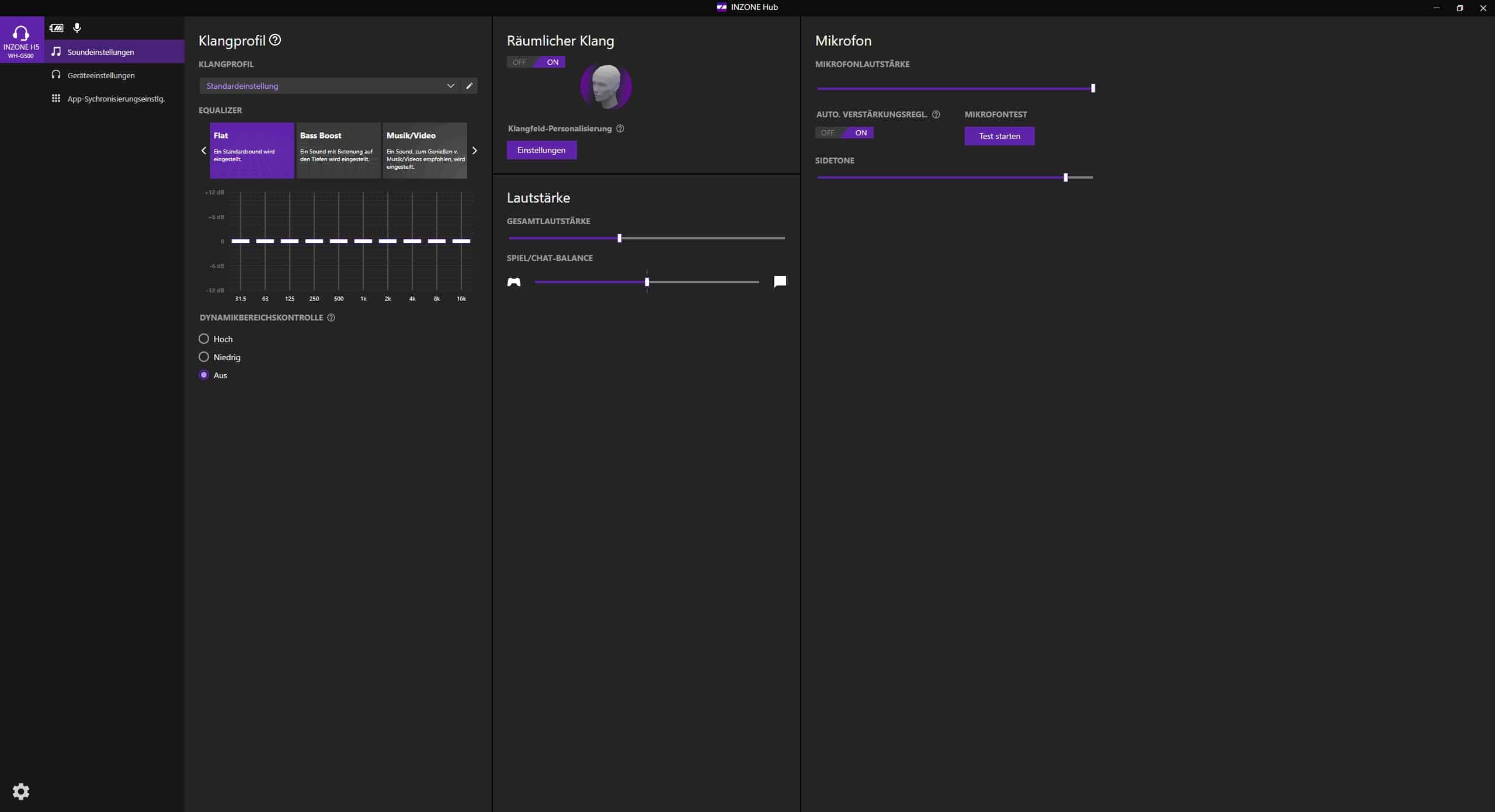The width and height of the screenshot is (1495, 812).
Task: Toggle the Räumlicher Klang OFF/ON switch
Action: (536, 62)
